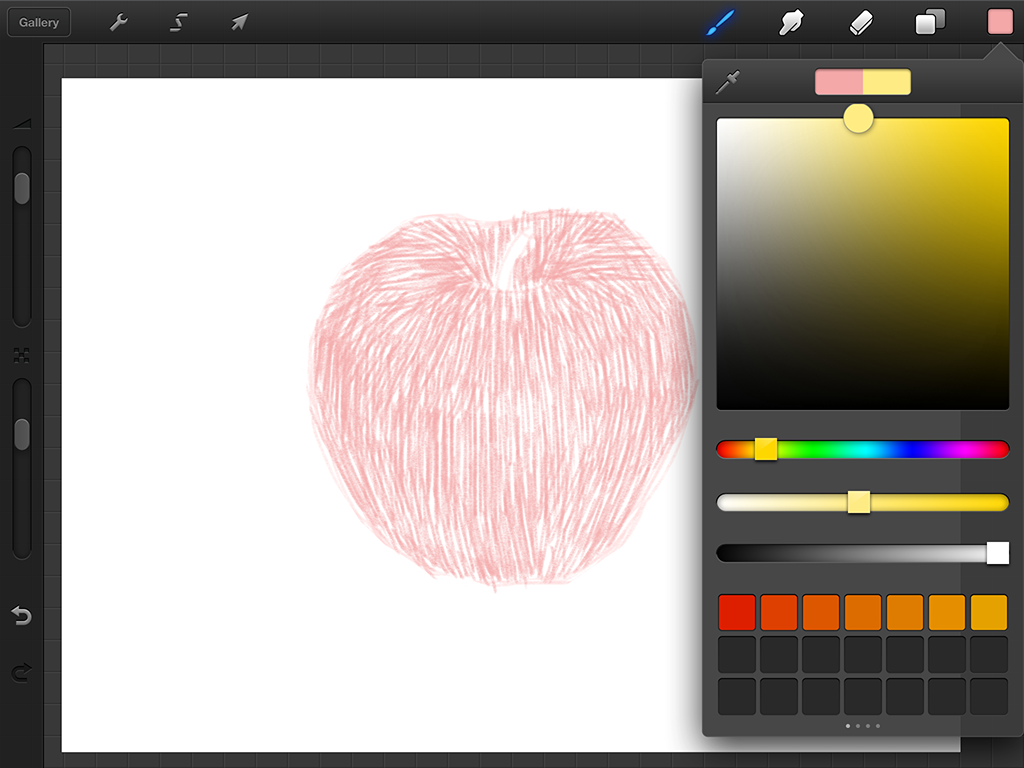Tap first empty swatch in second palette row
The image size is (1024, 768).
click(x=737, y=654)
